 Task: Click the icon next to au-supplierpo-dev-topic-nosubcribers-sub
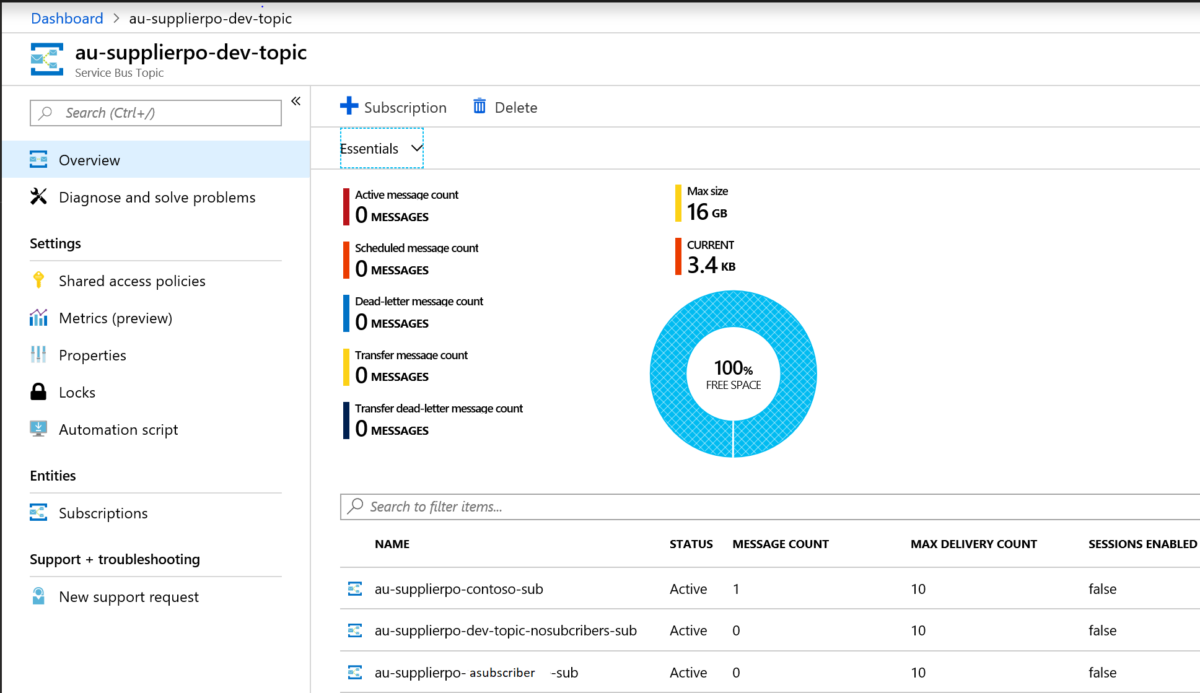355,631
